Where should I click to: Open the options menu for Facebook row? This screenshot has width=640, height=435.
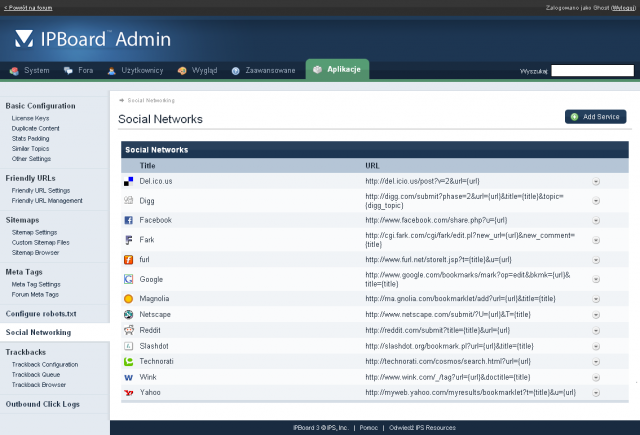[596, 221]
